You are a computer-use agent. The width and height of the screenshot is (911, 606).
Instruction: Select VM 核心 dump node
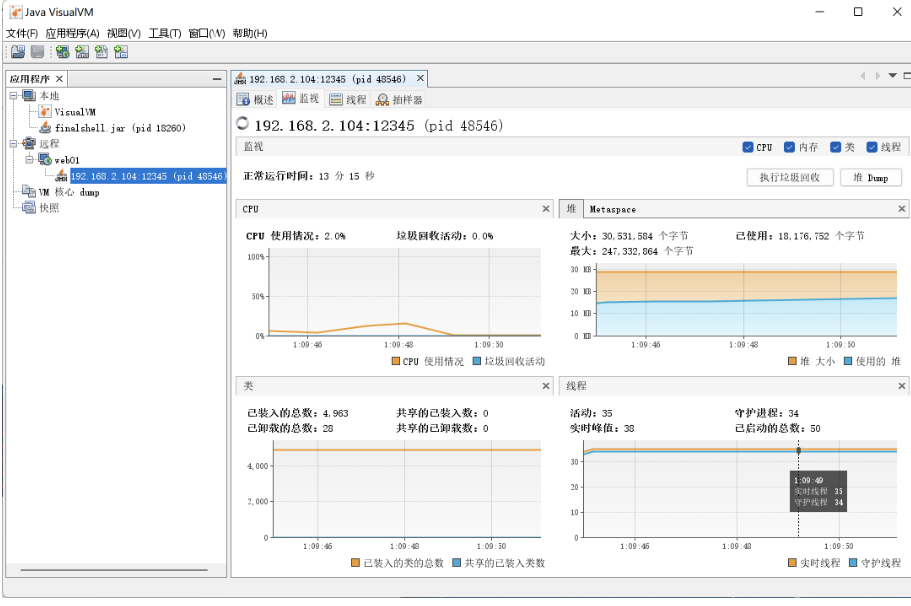tap(69, 192)
